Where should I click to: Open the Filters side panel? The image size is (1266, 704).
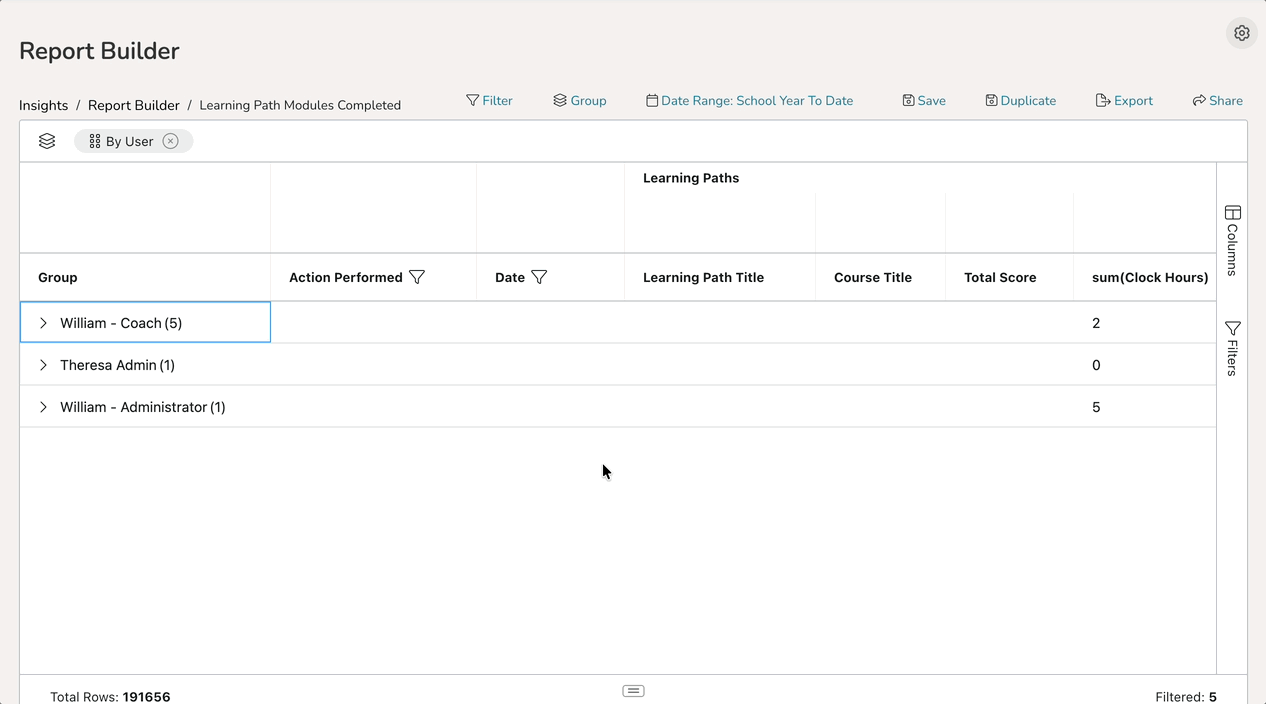coord(1232,348)
